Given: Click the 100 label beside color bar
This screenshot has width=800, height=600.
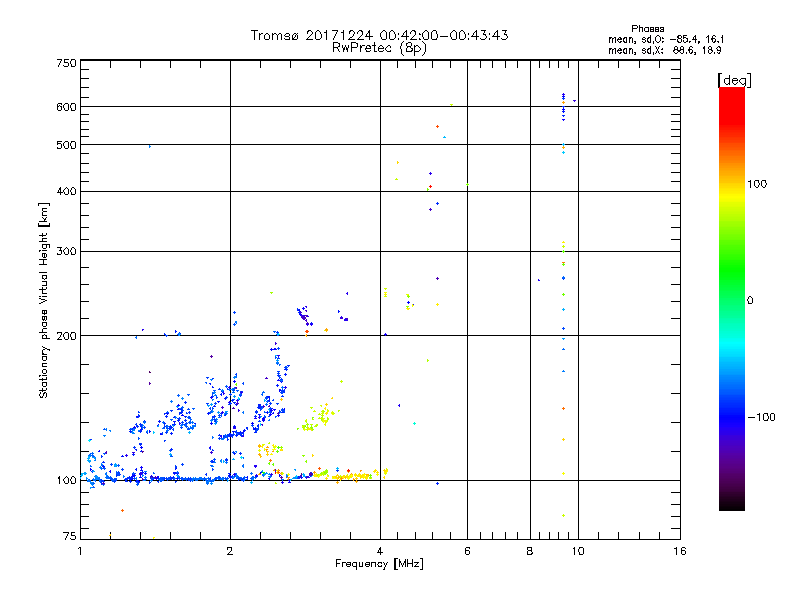Looking at the screenshot, I should coord(757,184).
